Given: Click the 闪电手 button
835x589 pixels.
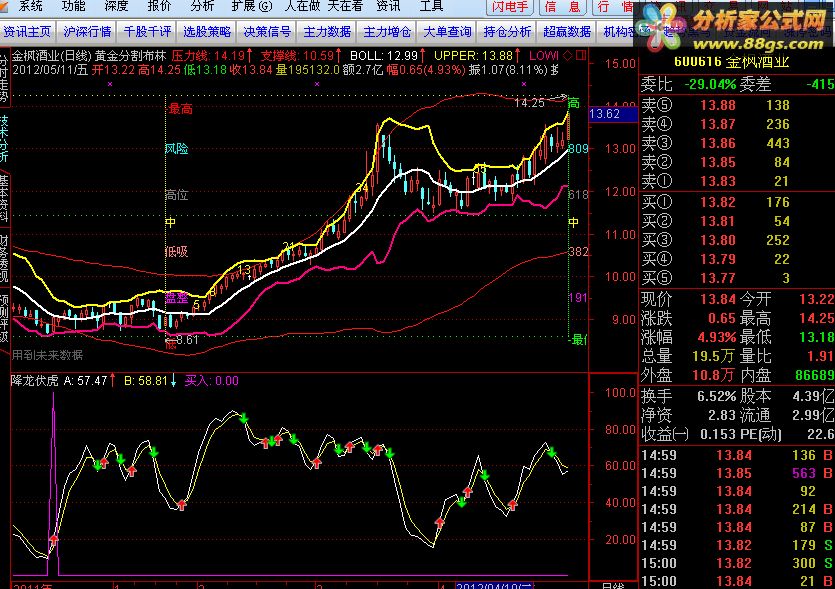Looking at the screenshot, I should tap(509, 7).
